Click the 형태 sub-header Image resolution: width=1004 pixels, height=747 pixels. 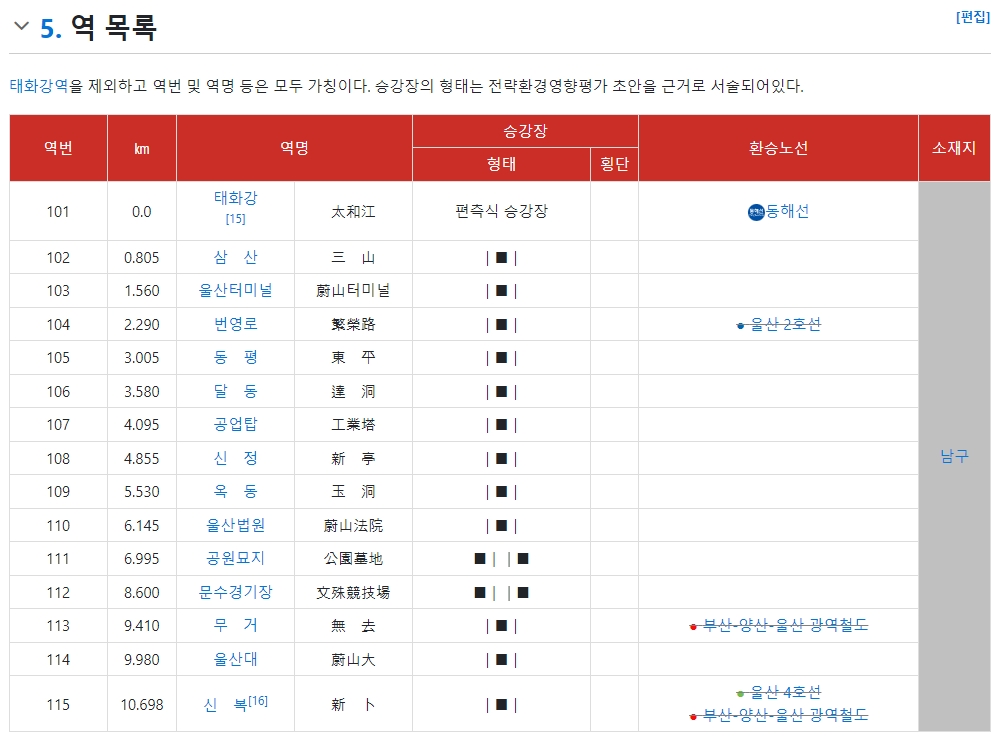pos(501,165)
